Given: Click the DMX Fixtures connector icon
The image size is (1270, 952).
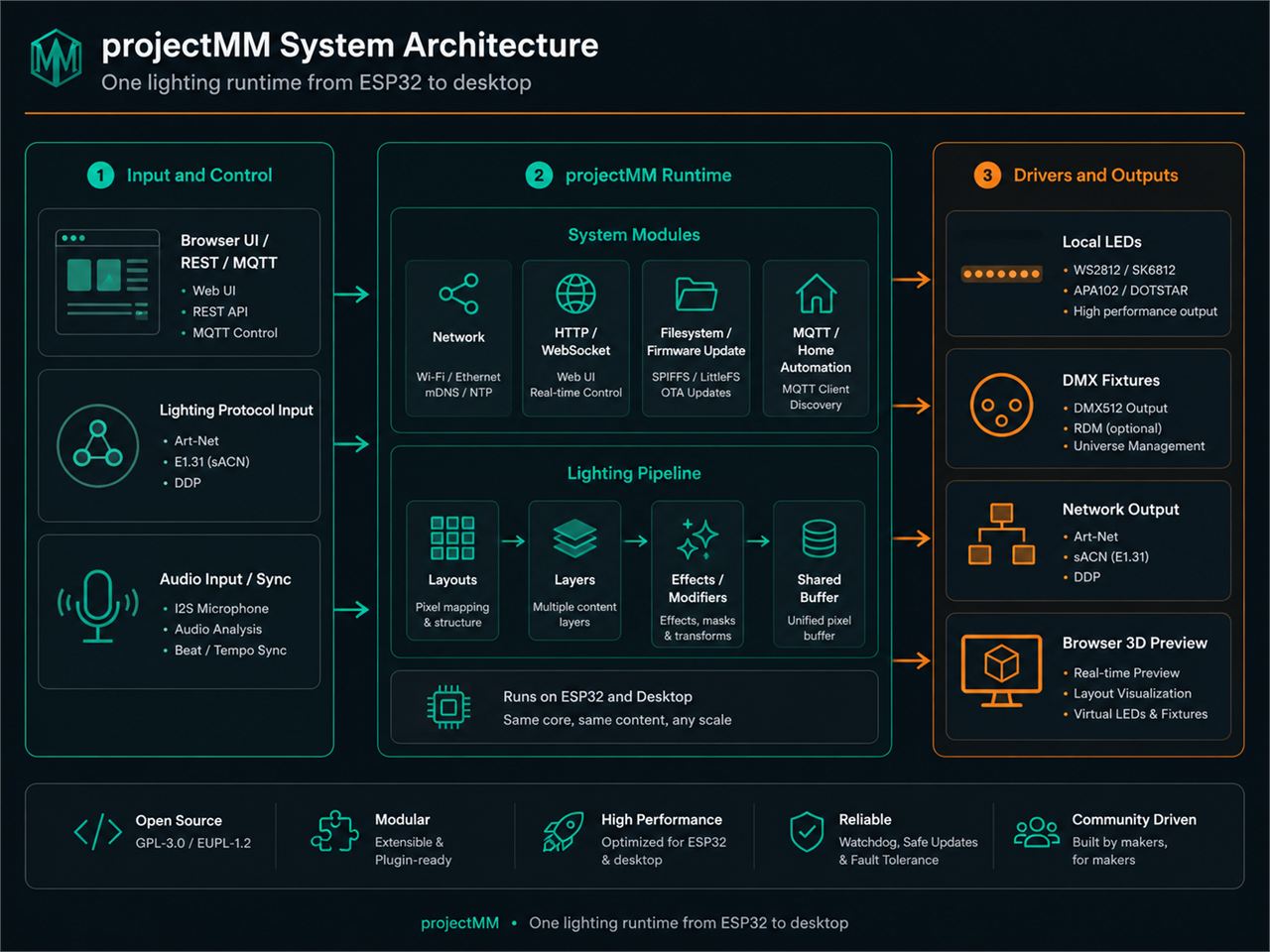Looking at the screenshot, I should 1001,405.
